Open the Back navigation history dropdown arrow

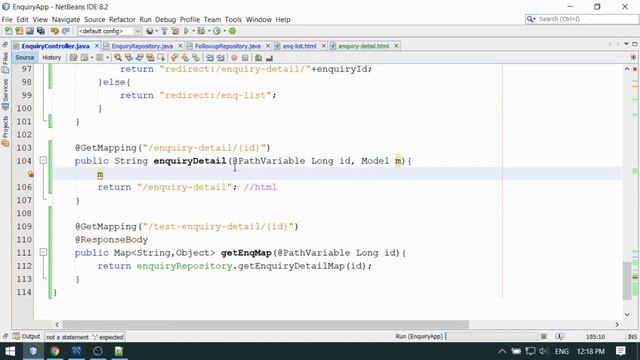click(x=91, y=58)
